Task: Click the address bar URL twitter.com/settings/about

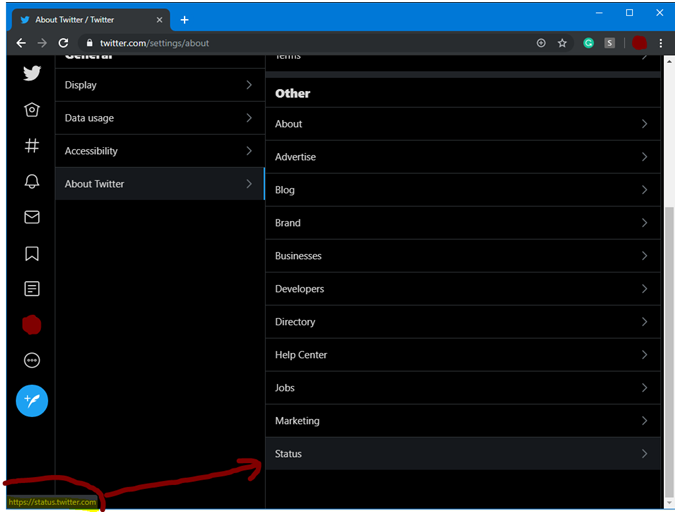Action: point(154,43)
